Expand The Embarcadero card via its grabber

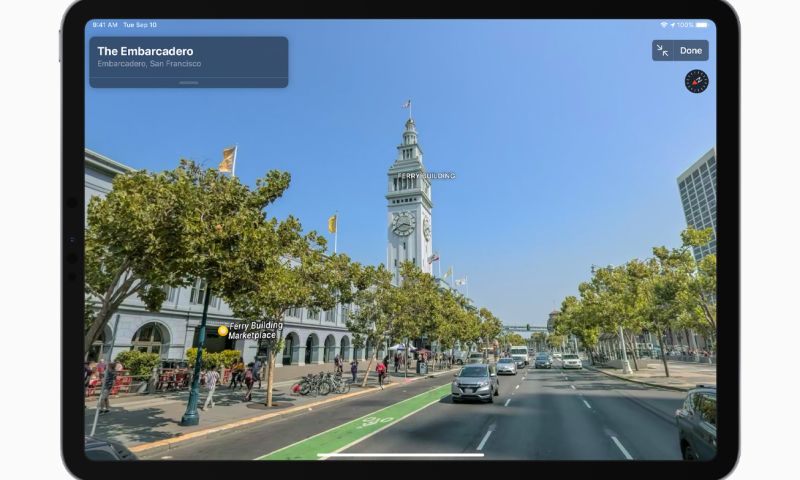188,82
